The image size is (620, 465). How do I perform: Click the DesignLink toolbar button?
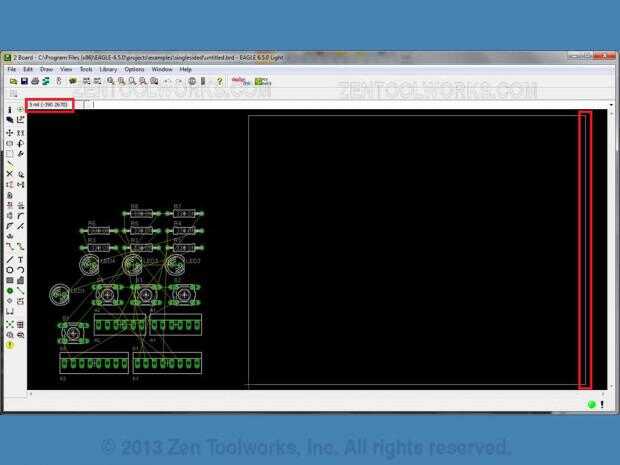tap(241, 81)
